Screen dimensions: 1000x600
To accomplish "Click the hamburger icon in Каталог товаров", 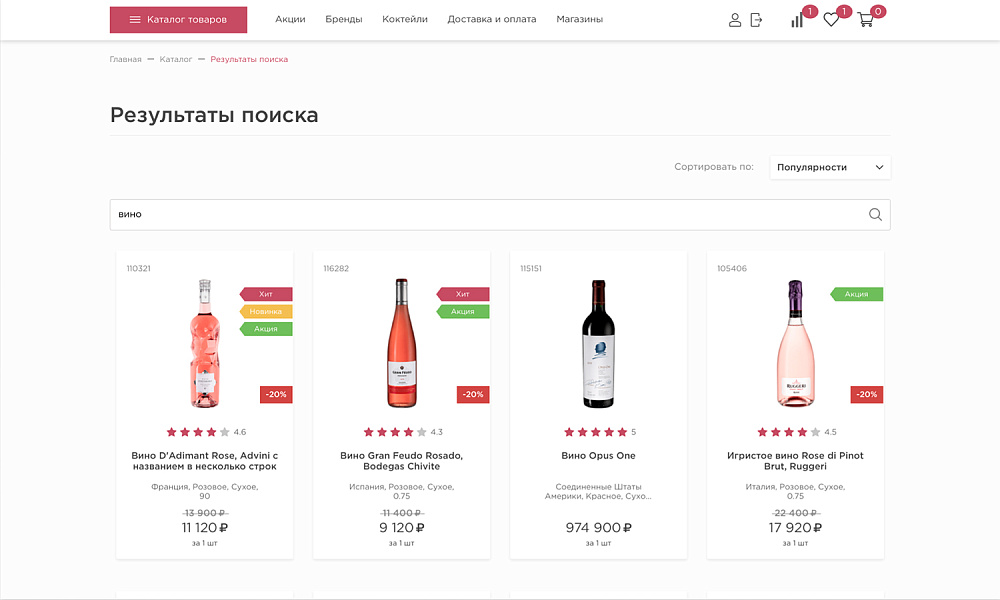I will tap(135, 19).
